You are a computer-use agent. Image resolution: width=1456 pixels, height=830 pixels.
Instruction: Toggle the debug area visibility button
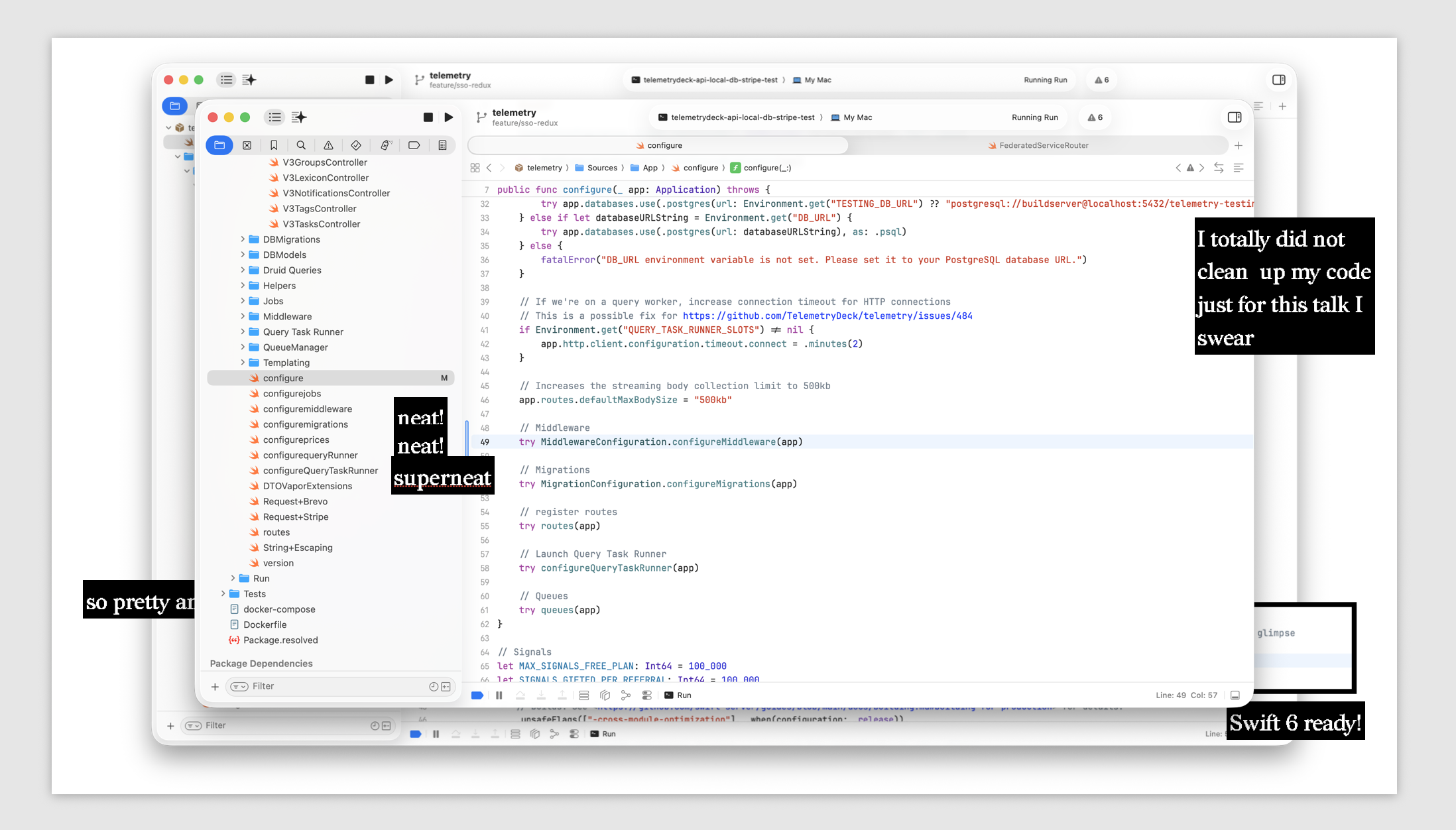1235,695
